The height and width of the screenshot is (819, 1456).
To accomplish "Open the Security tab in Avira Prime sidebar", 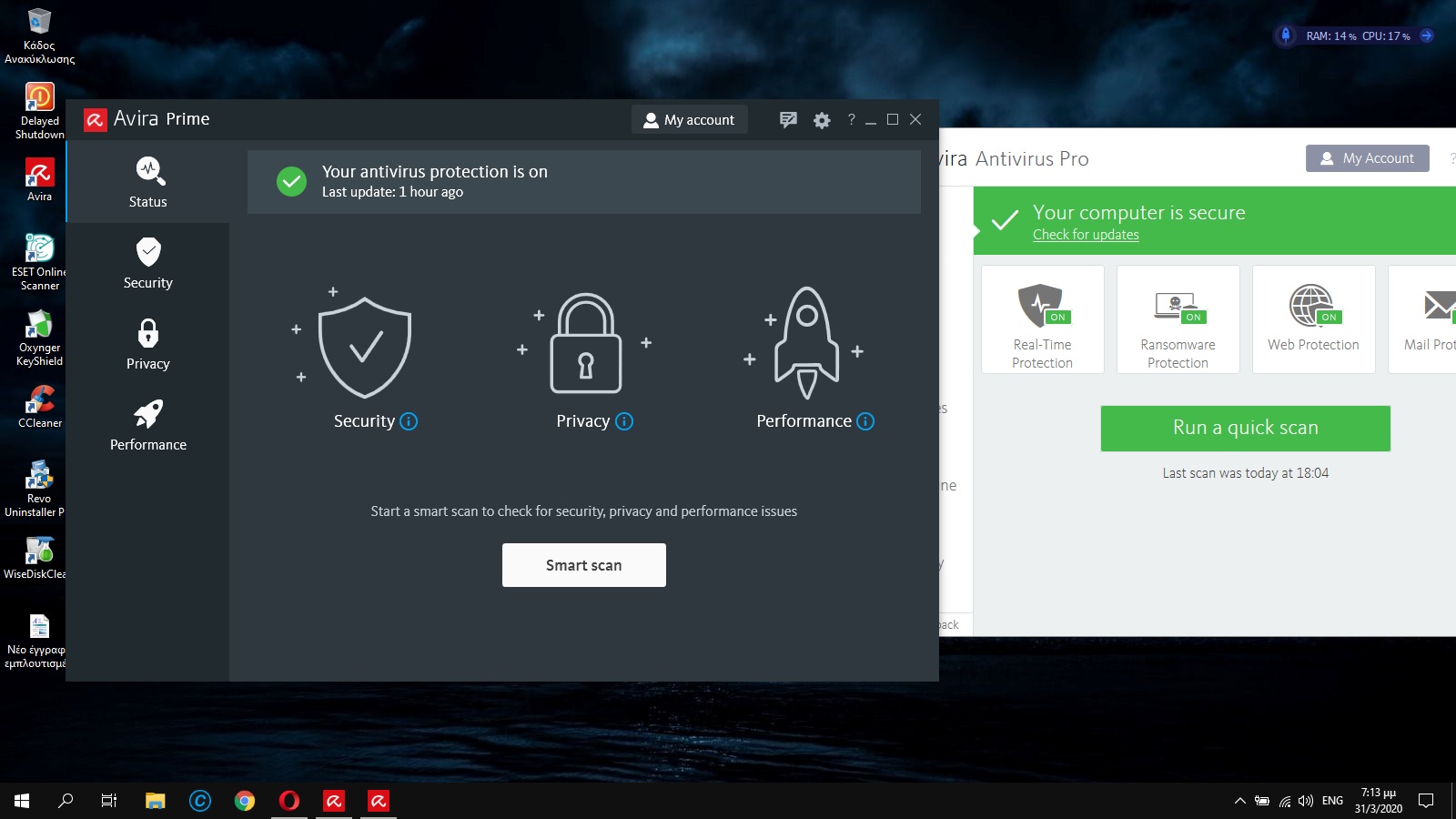I will tap(148, 263).
